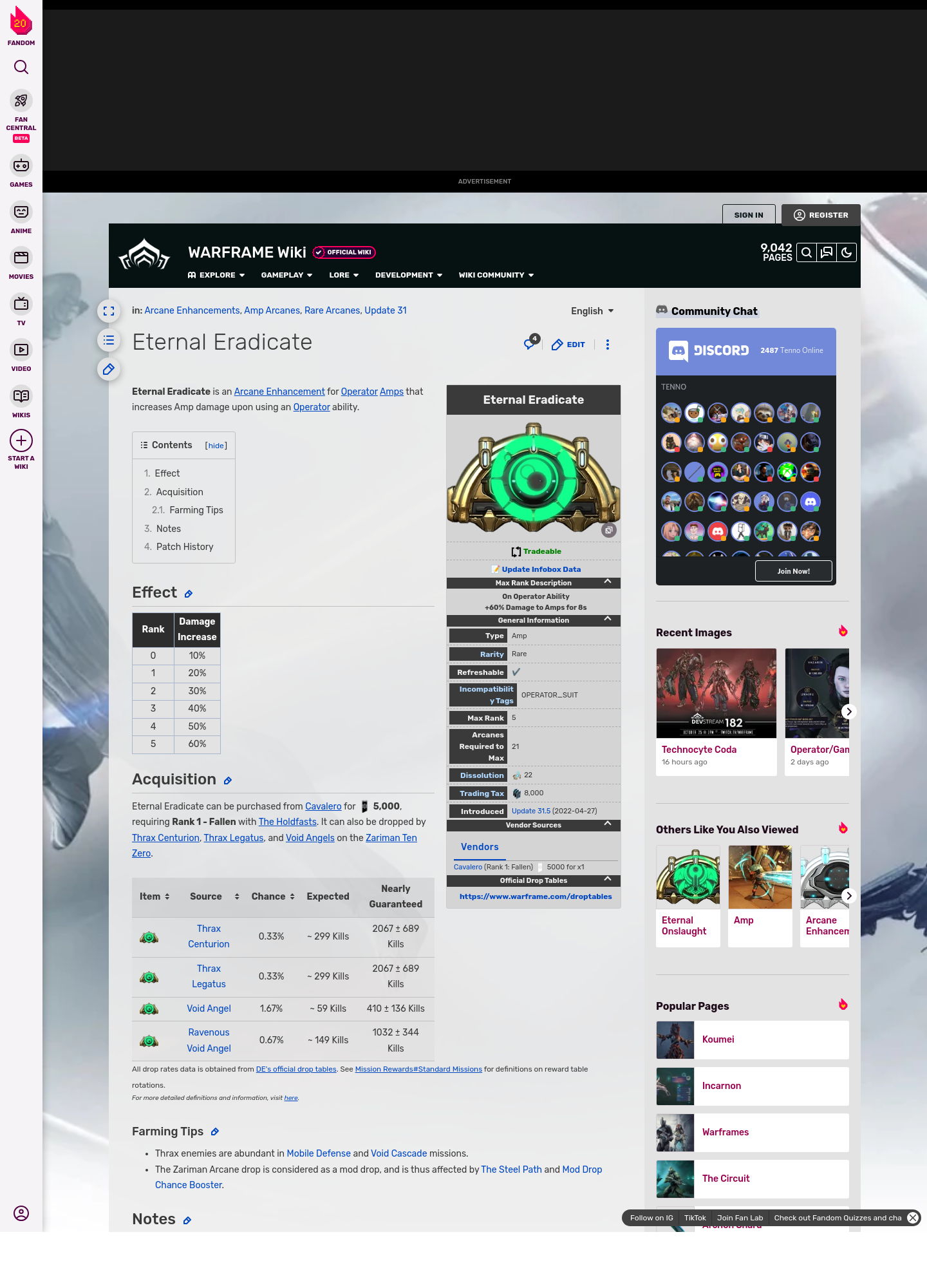Open the warframe.com droptables link
927x1288 pixels.
click(x=536, y=896)
